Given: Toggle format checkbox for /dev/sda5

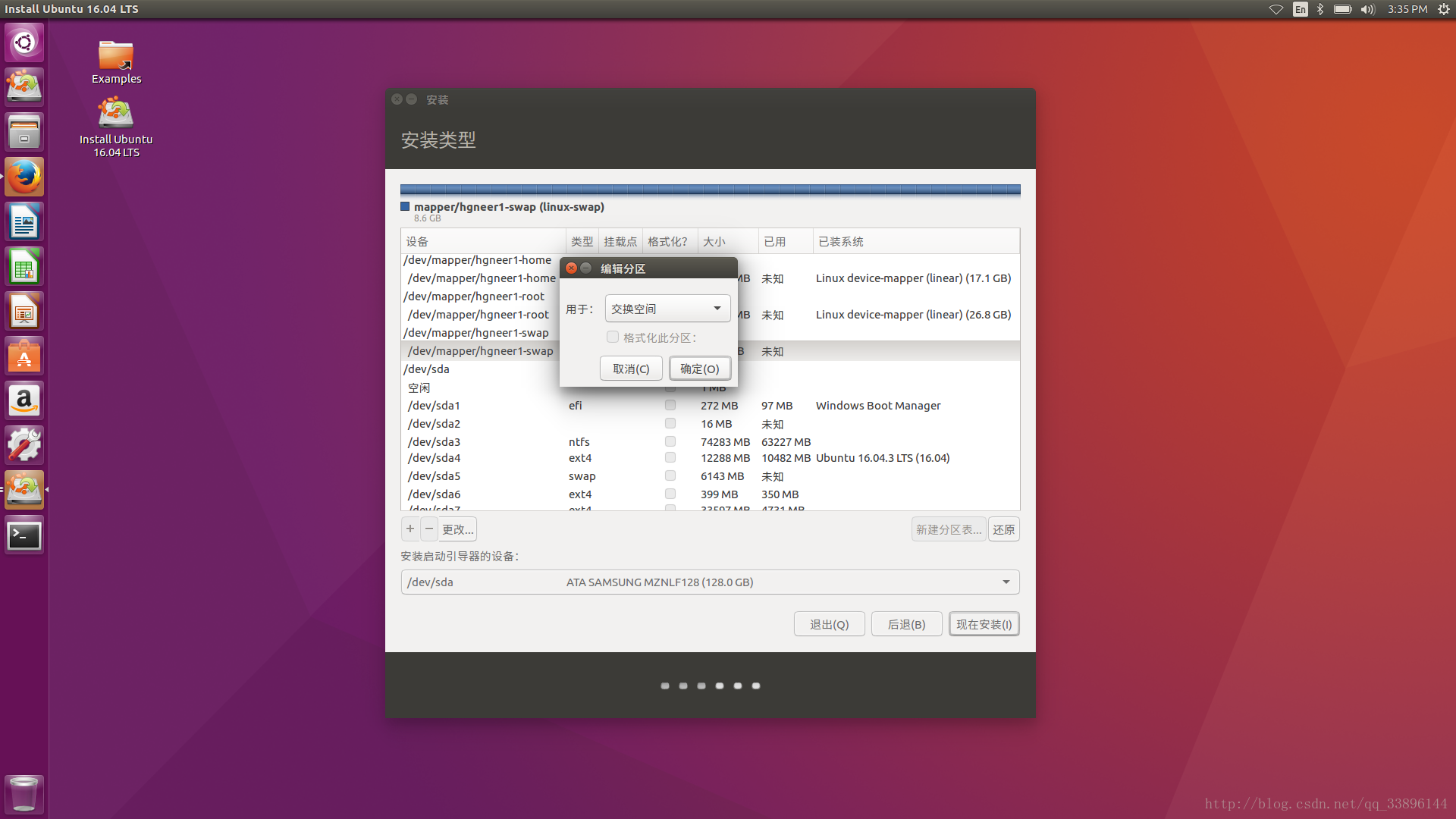Looking at the screenshot, I should [670, 476].
